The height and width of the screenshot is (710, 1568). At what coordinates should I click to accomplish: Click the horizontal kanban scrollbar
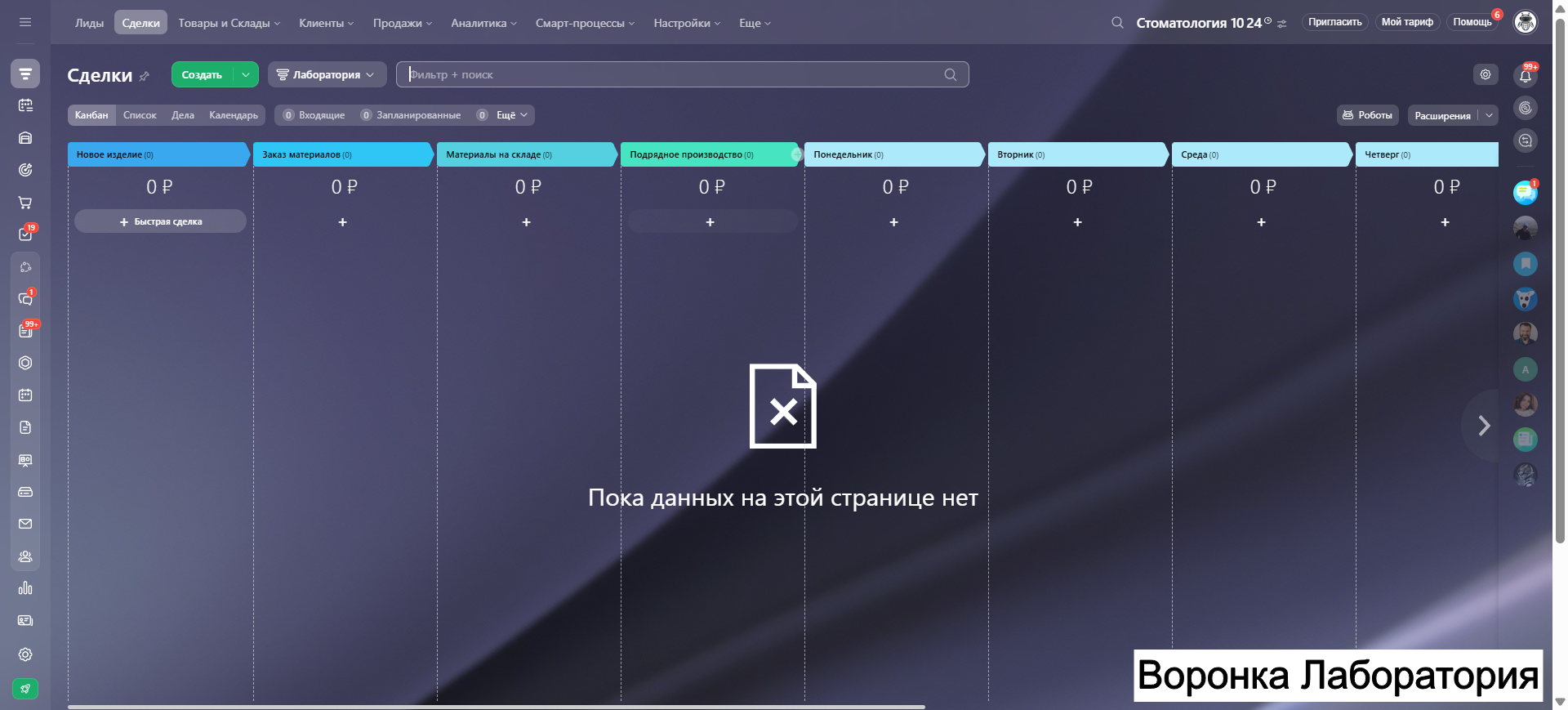[497, 707]
